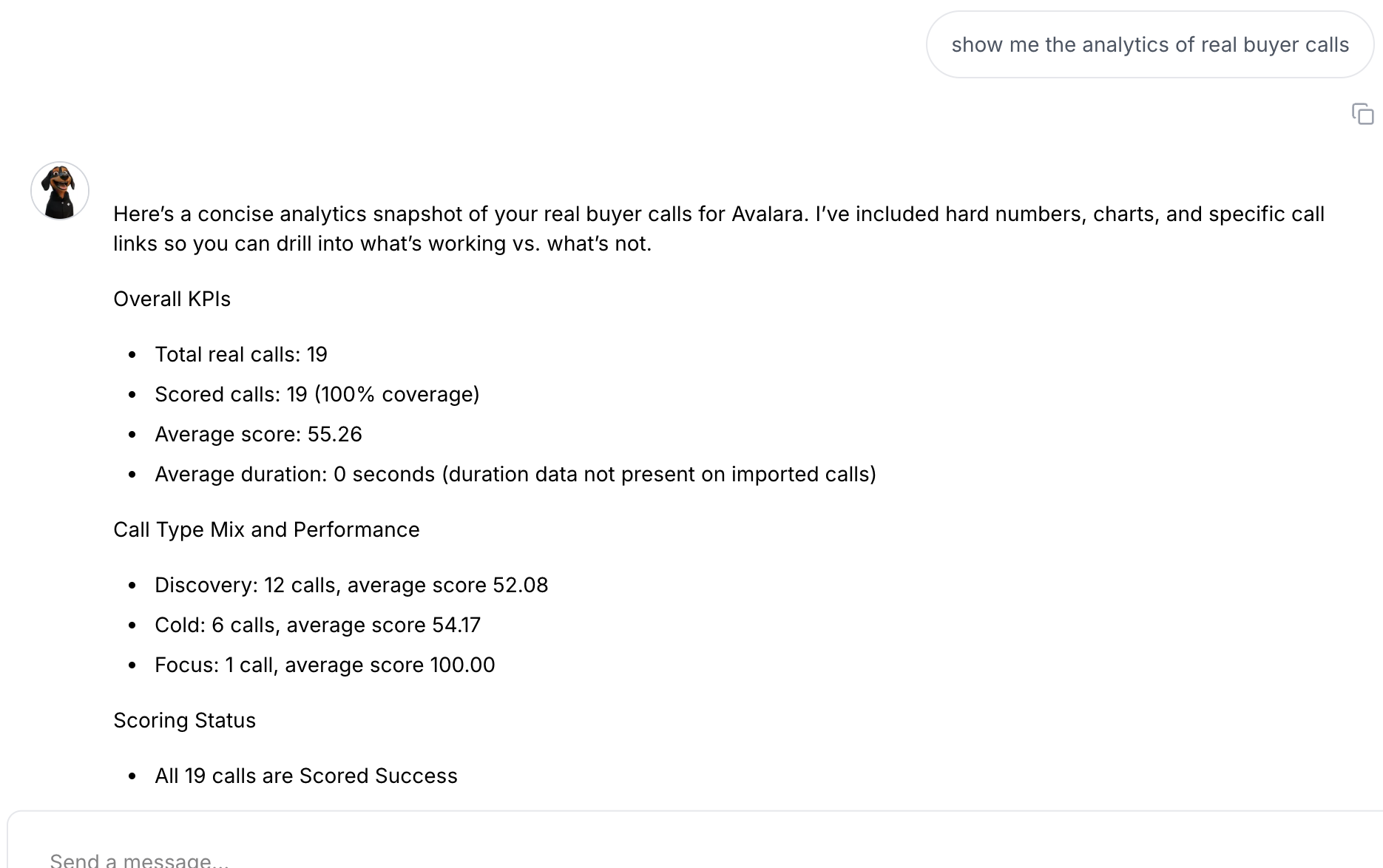
Task: Click the 'Scoring Status' heading
Action: coord(185,720)
